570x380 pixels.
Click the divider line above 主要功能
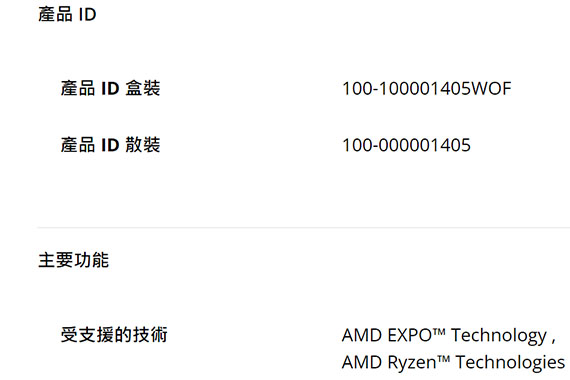tap(304, 227)
